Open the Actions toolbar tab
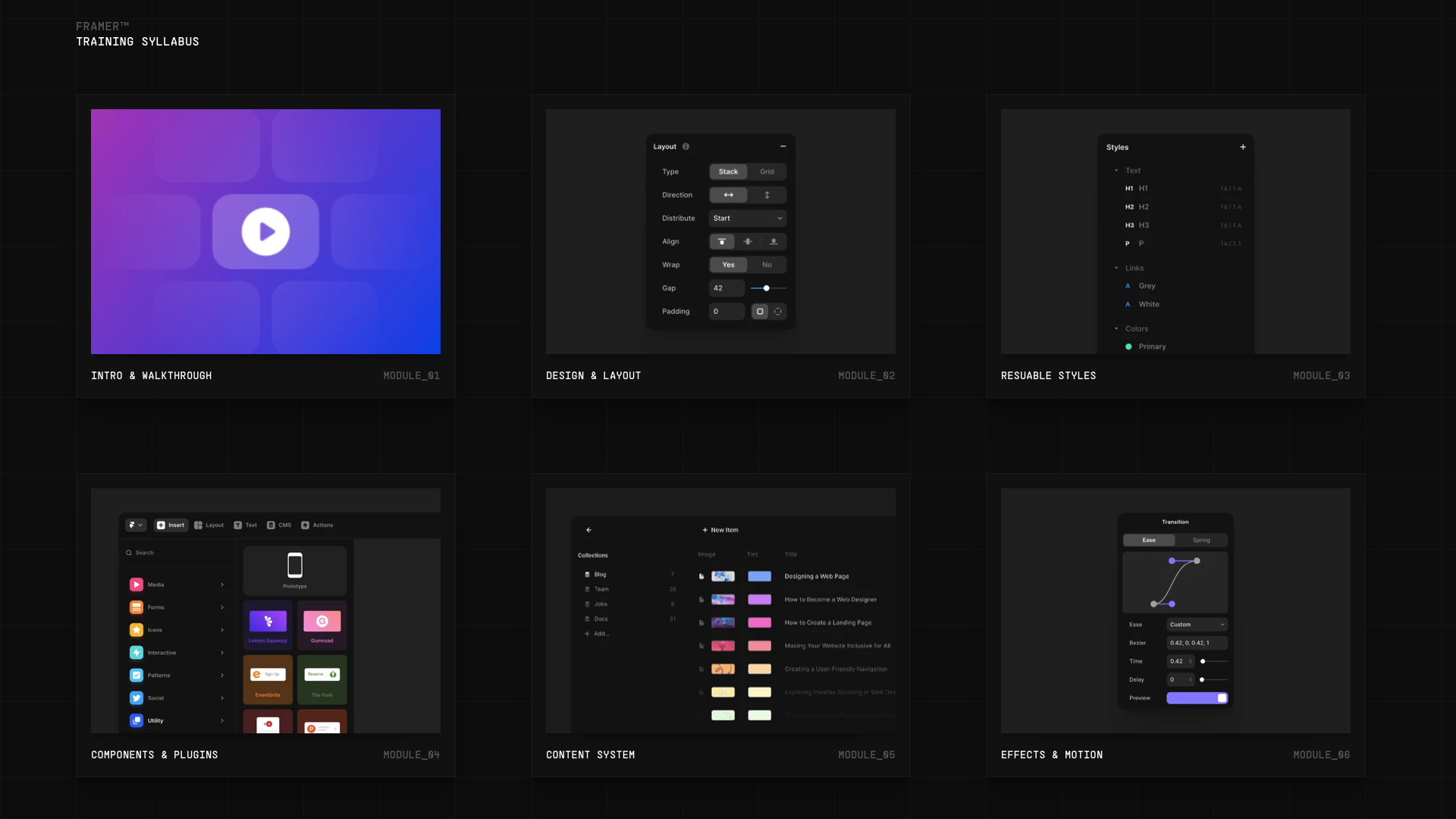The height and width of the screenshot is (819, 1456). pos(317,525)
